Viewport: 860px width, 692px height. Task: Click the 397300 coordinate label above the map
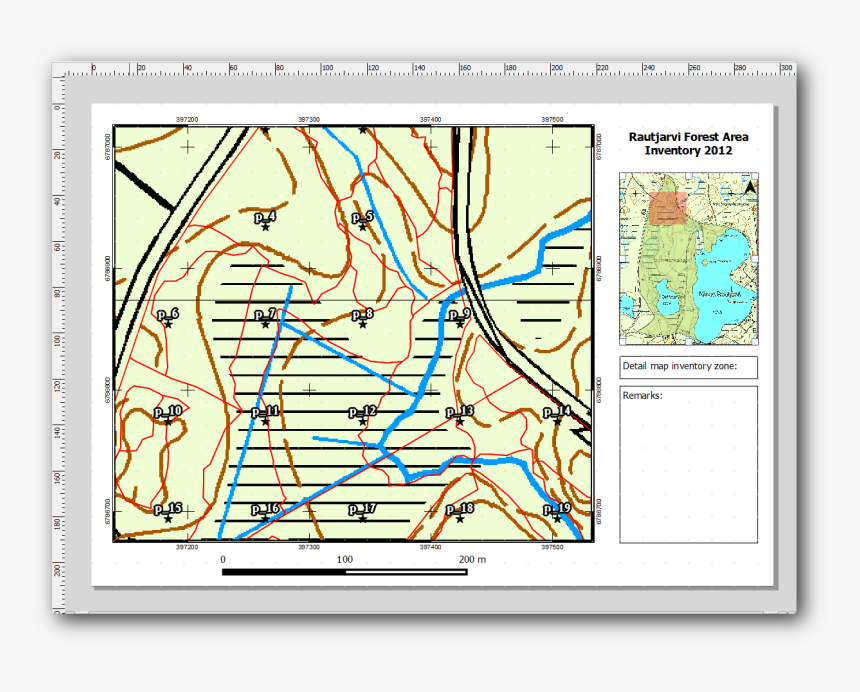point(311,118)
